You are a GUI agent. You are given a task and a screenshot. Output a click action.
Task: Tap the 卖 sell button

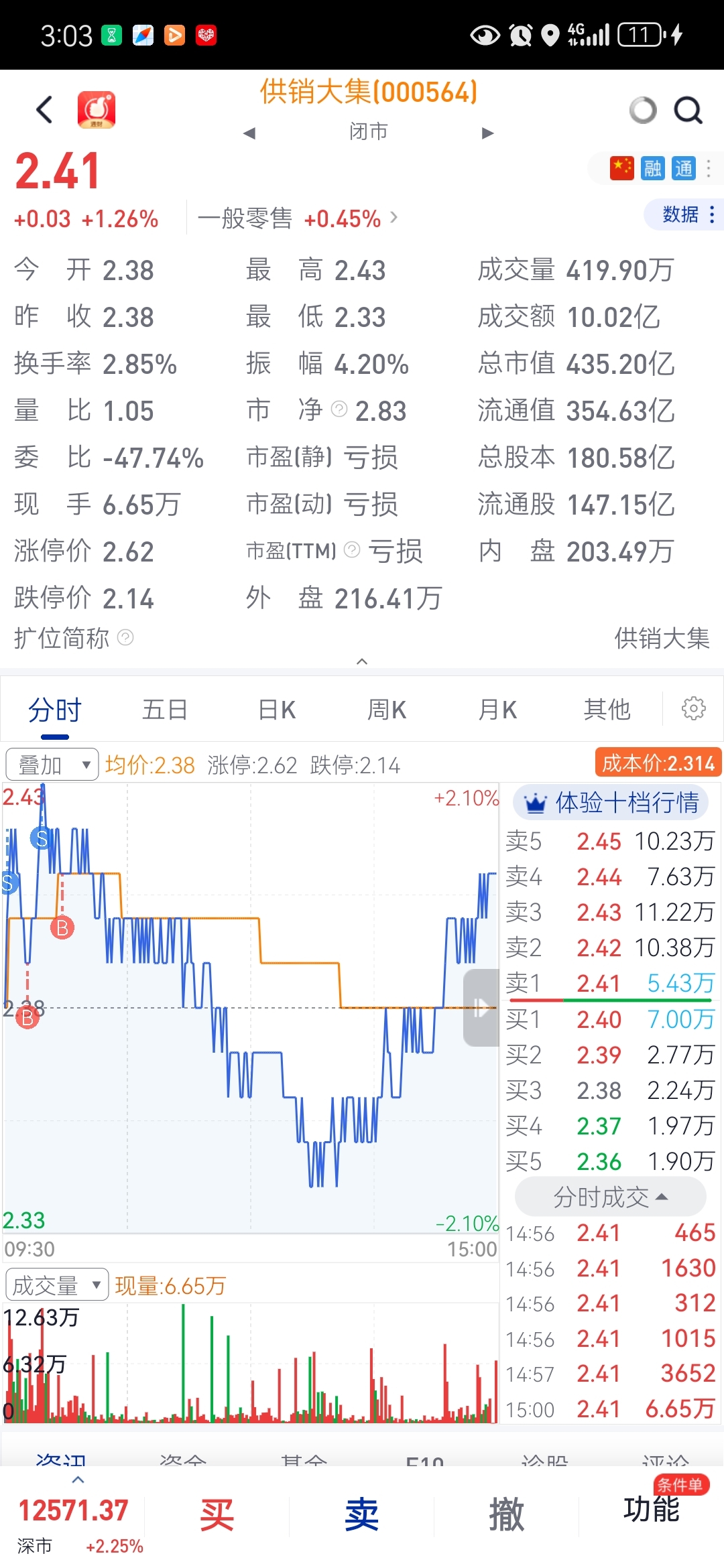pyautogui.click(x=362, y=1515)
